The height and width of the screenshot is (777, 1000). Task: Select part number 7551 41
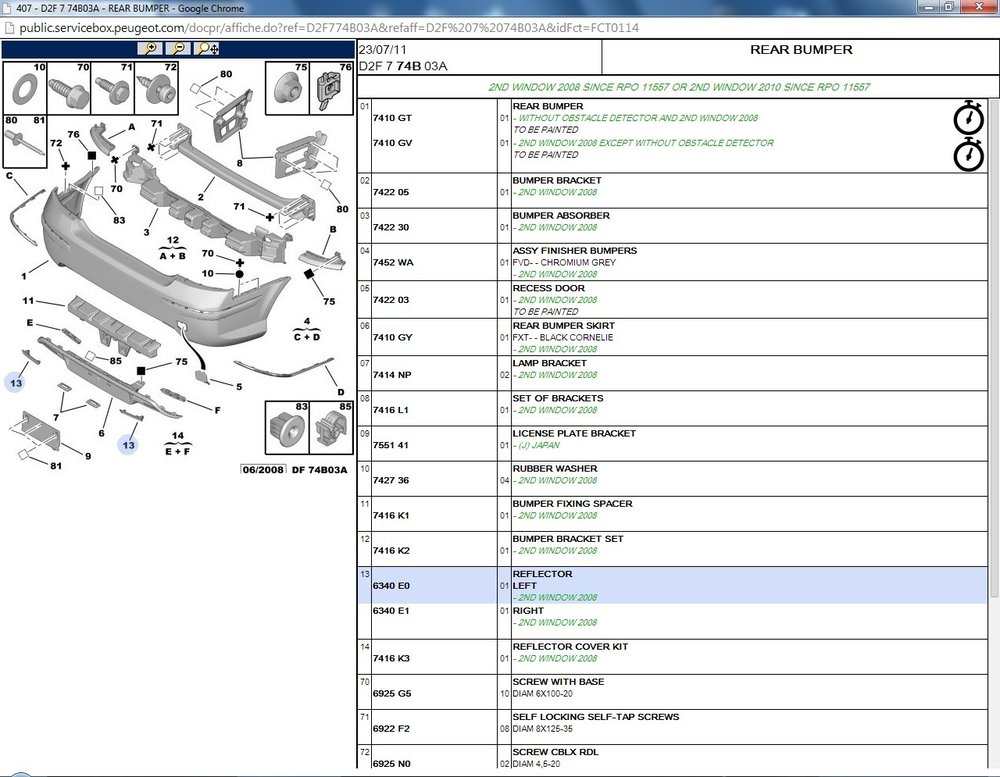click(x=390, y=445)
